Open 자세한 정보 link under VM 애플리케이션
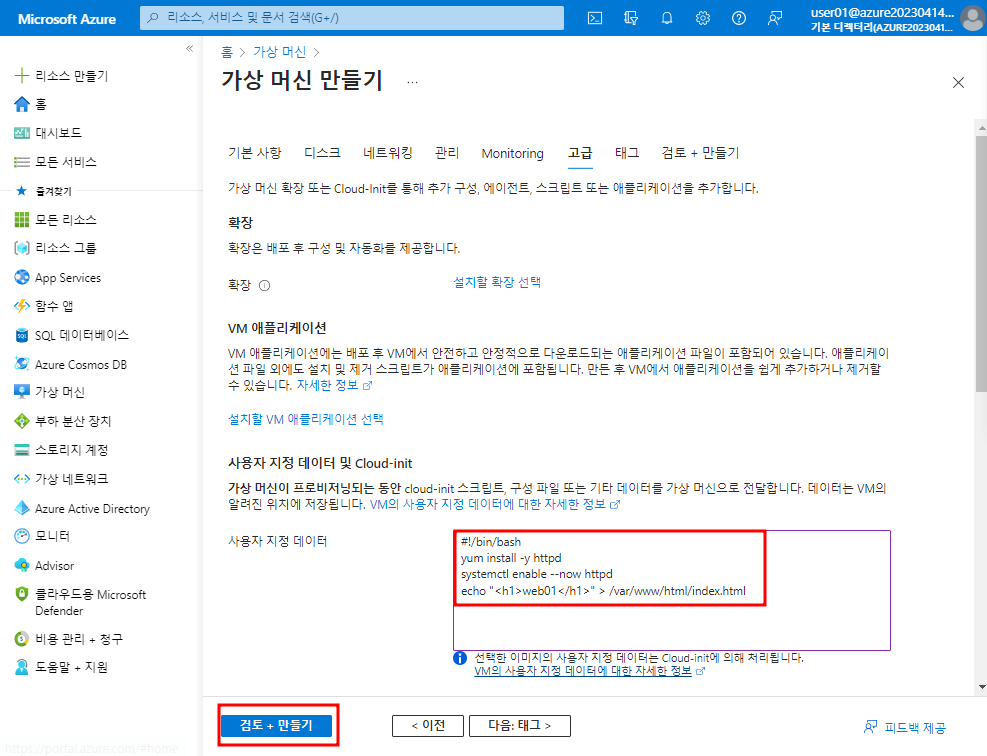Viewport: 987px width, 756px height. click(x=334, y=385)
